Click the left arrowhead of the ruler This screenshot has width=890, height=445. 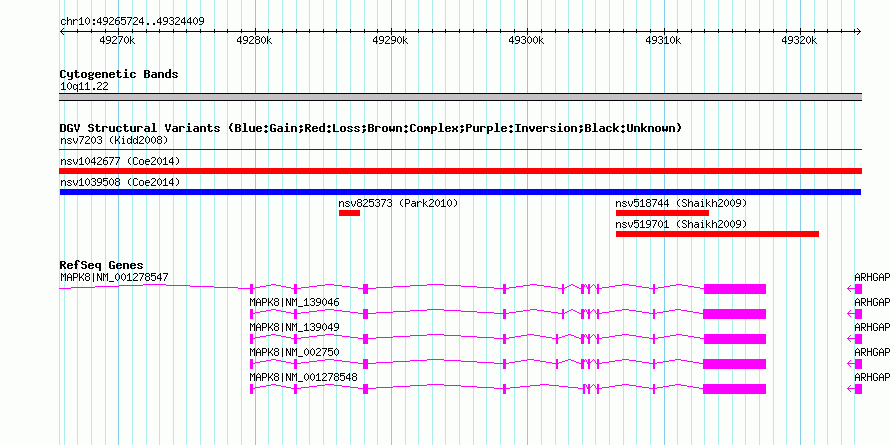(x=62, y=32)
